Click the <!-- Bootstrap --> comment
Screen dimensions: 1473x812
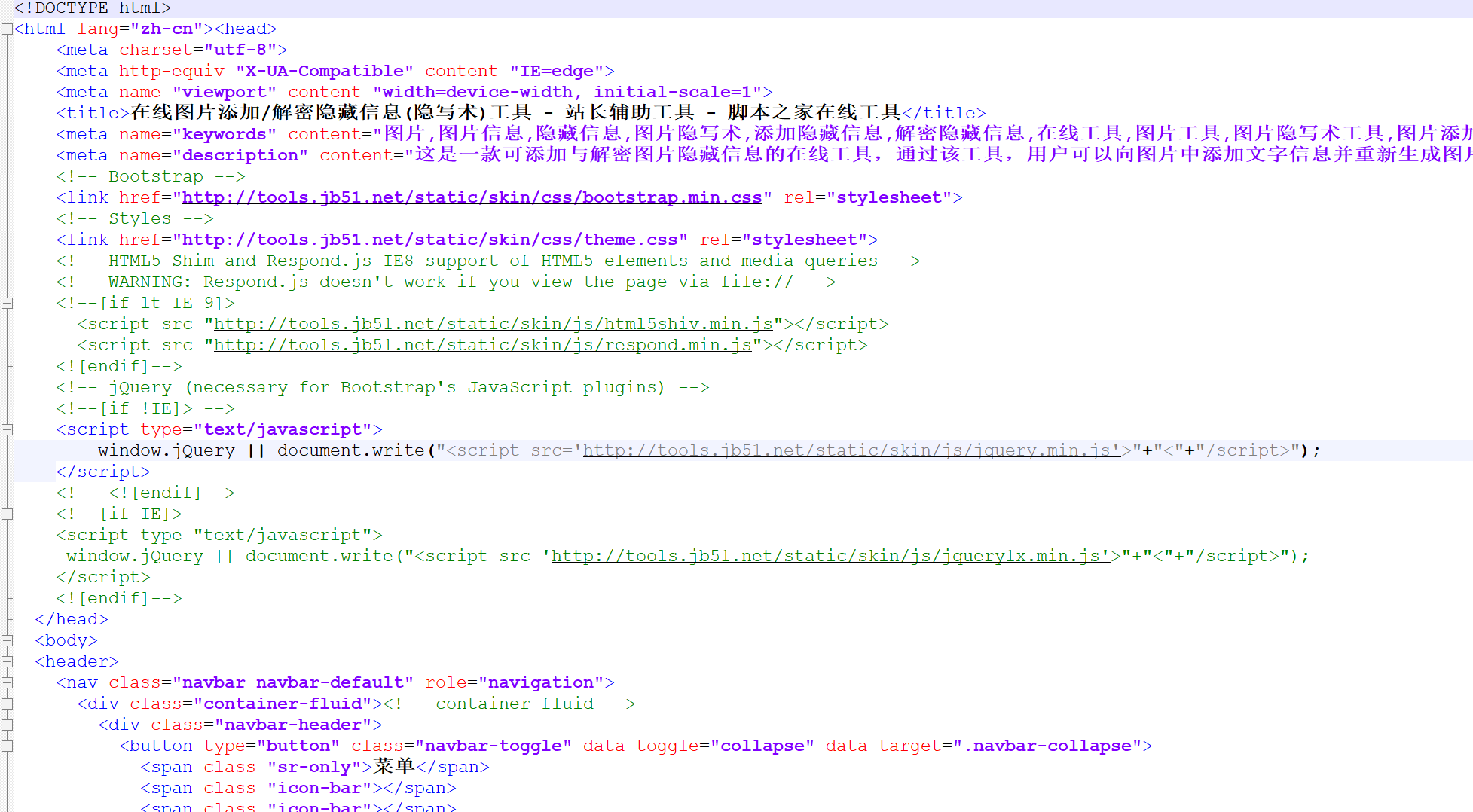click(x=151, y=176)
